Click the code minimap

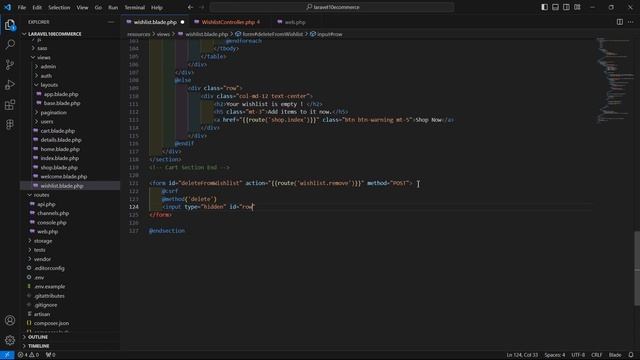click(x=615, y=80)
